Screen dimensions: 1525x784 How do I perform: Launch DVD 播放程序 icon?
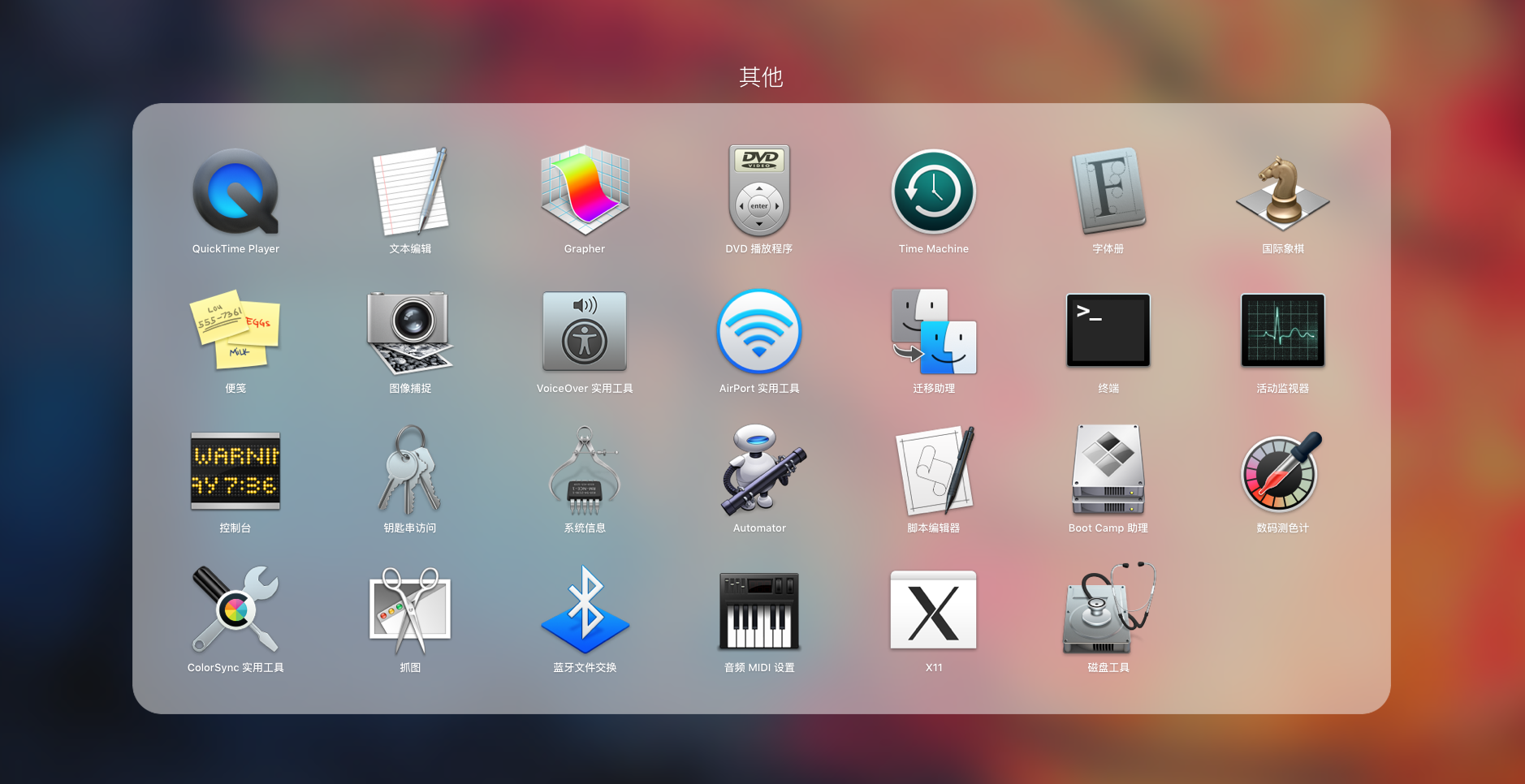[759, 191]
